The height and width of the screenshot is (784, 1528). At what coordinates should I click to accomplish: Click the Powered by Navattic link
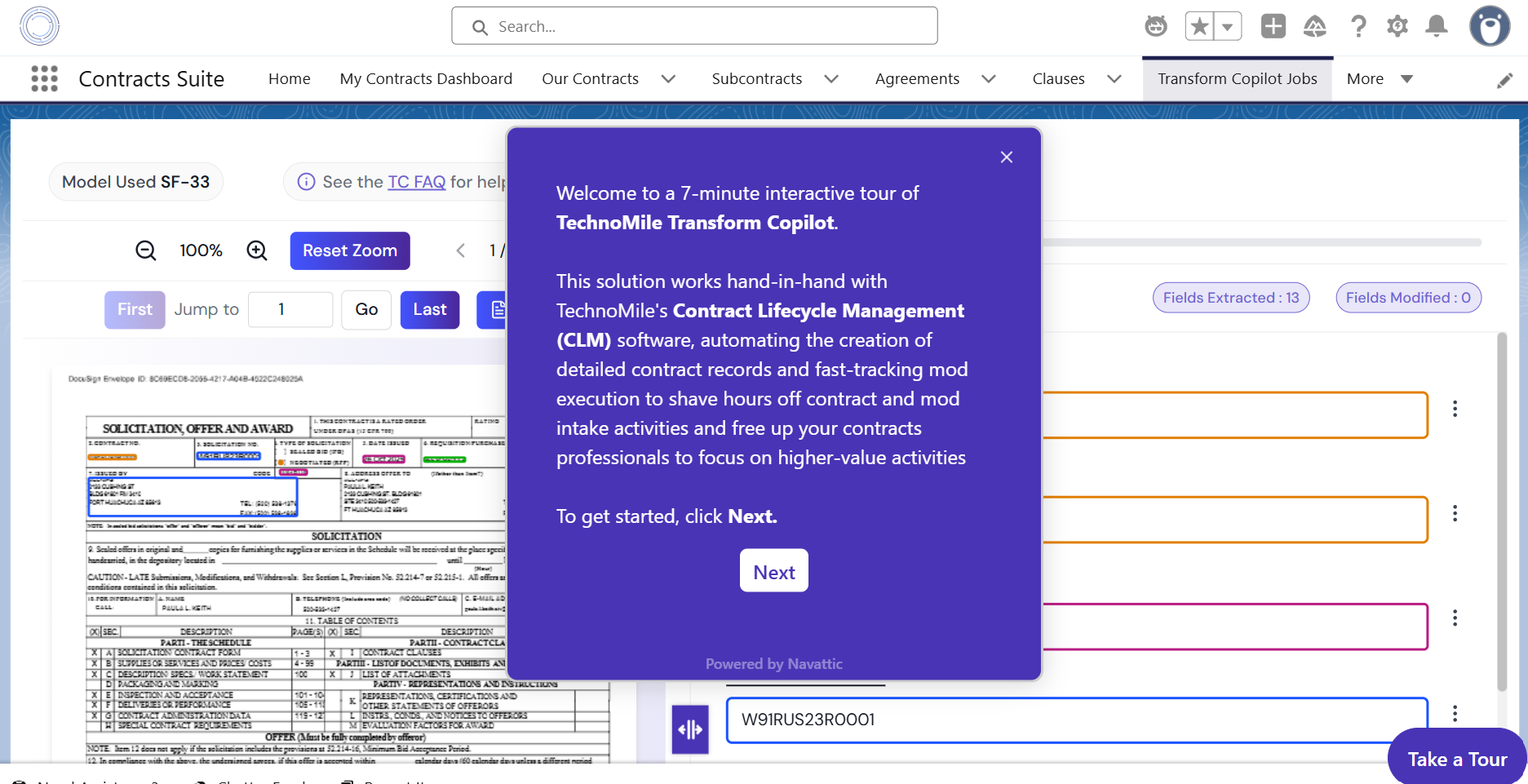(774, 664)
